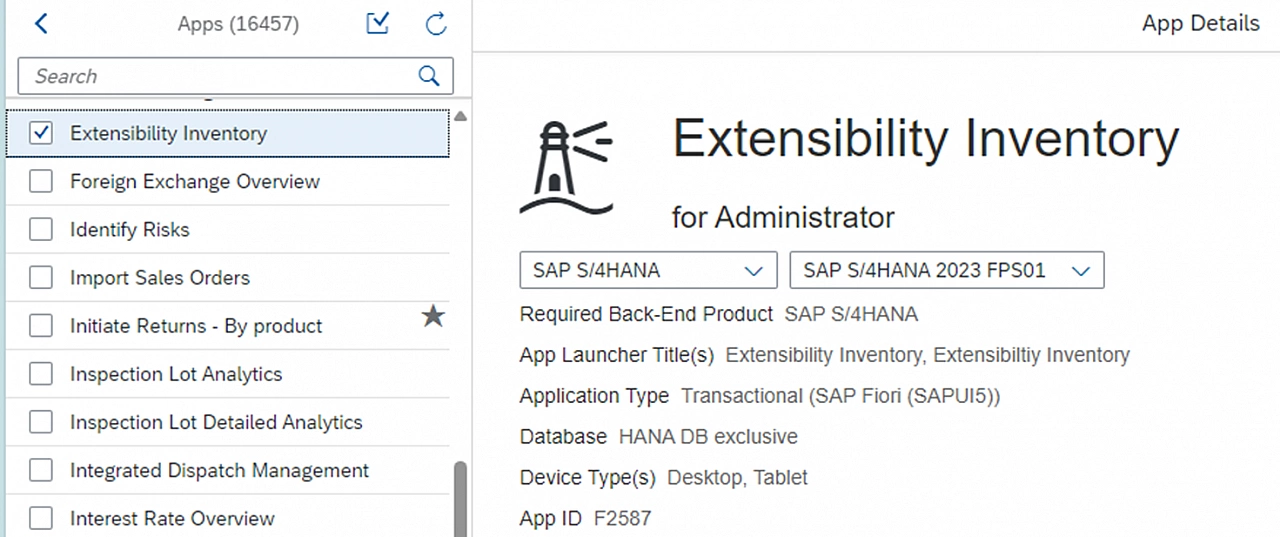Click the Apps (16457) list title
The height and width of the screenshot is (537, 1280).
238,23
